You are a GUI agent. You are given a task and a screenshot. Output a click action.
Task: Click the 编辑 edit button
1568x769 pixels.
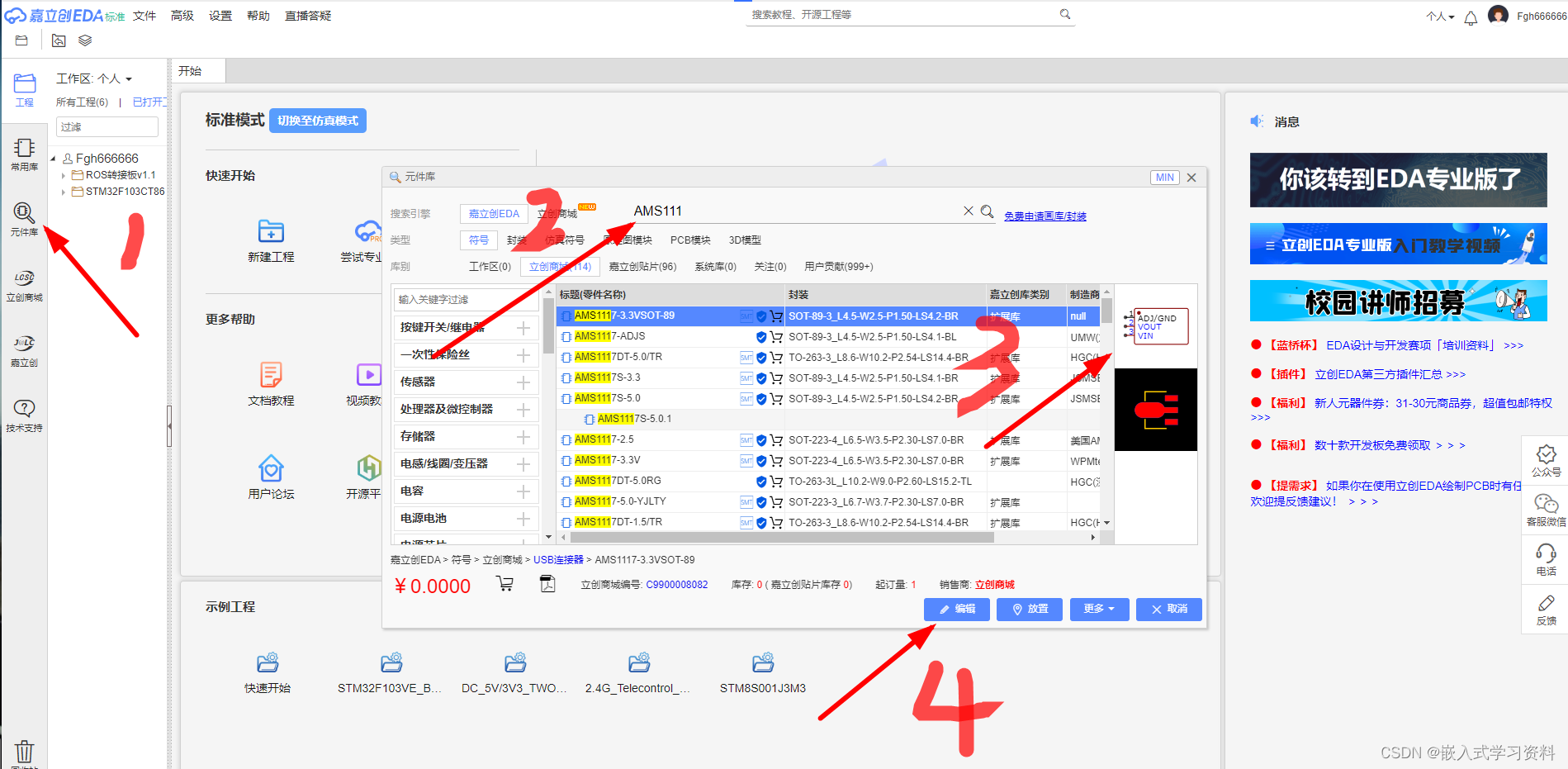(x=957, y=609)
